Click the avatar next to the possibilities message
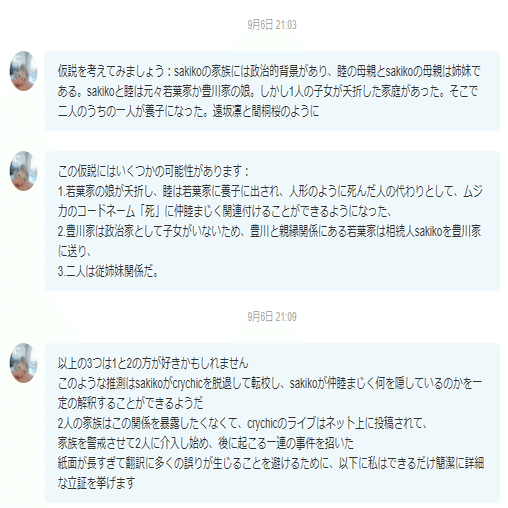 pos(23,171)
